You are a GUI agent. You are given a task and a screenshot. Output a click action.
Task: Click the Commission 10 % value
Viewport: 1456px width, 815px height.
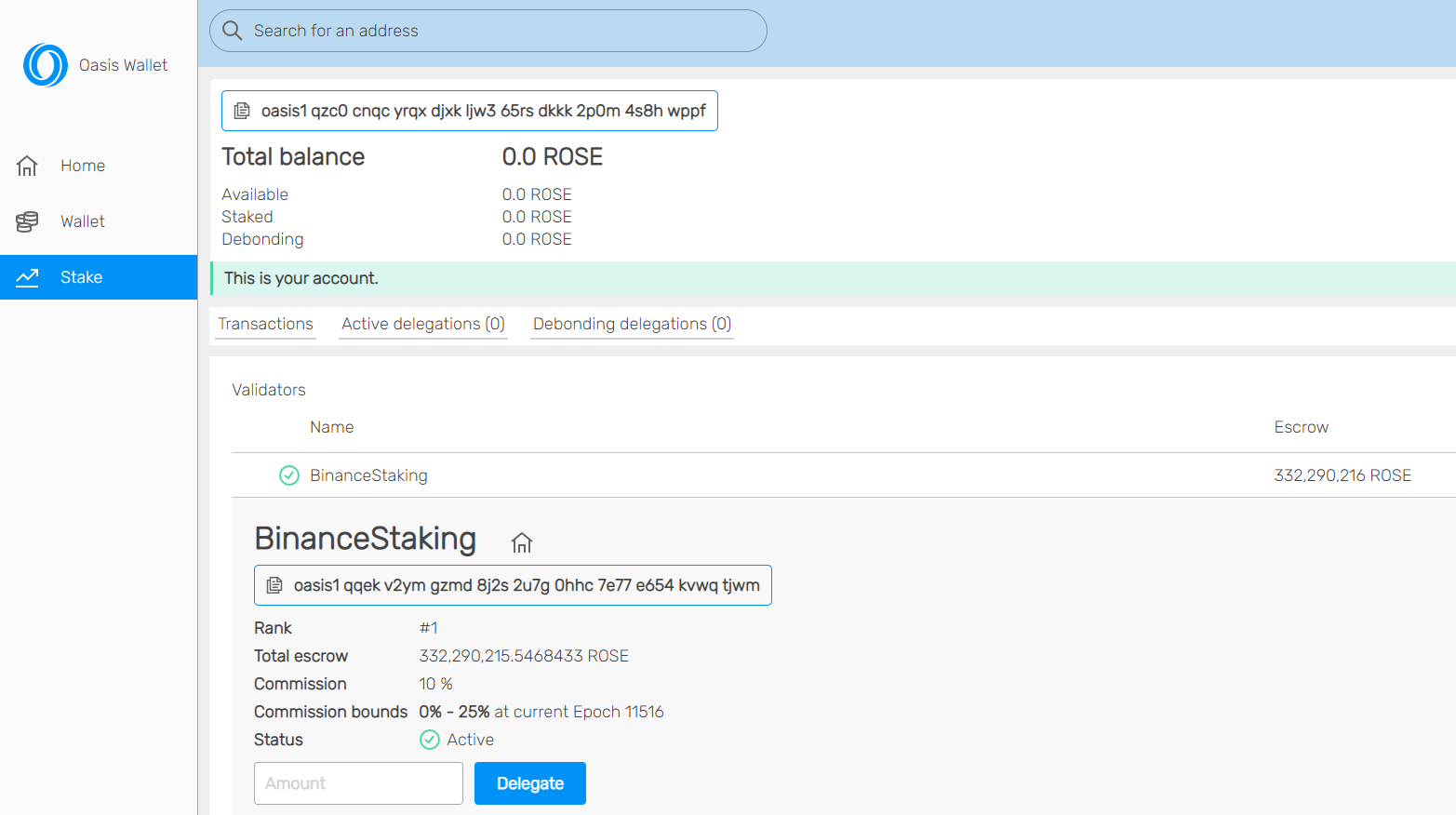435,684
